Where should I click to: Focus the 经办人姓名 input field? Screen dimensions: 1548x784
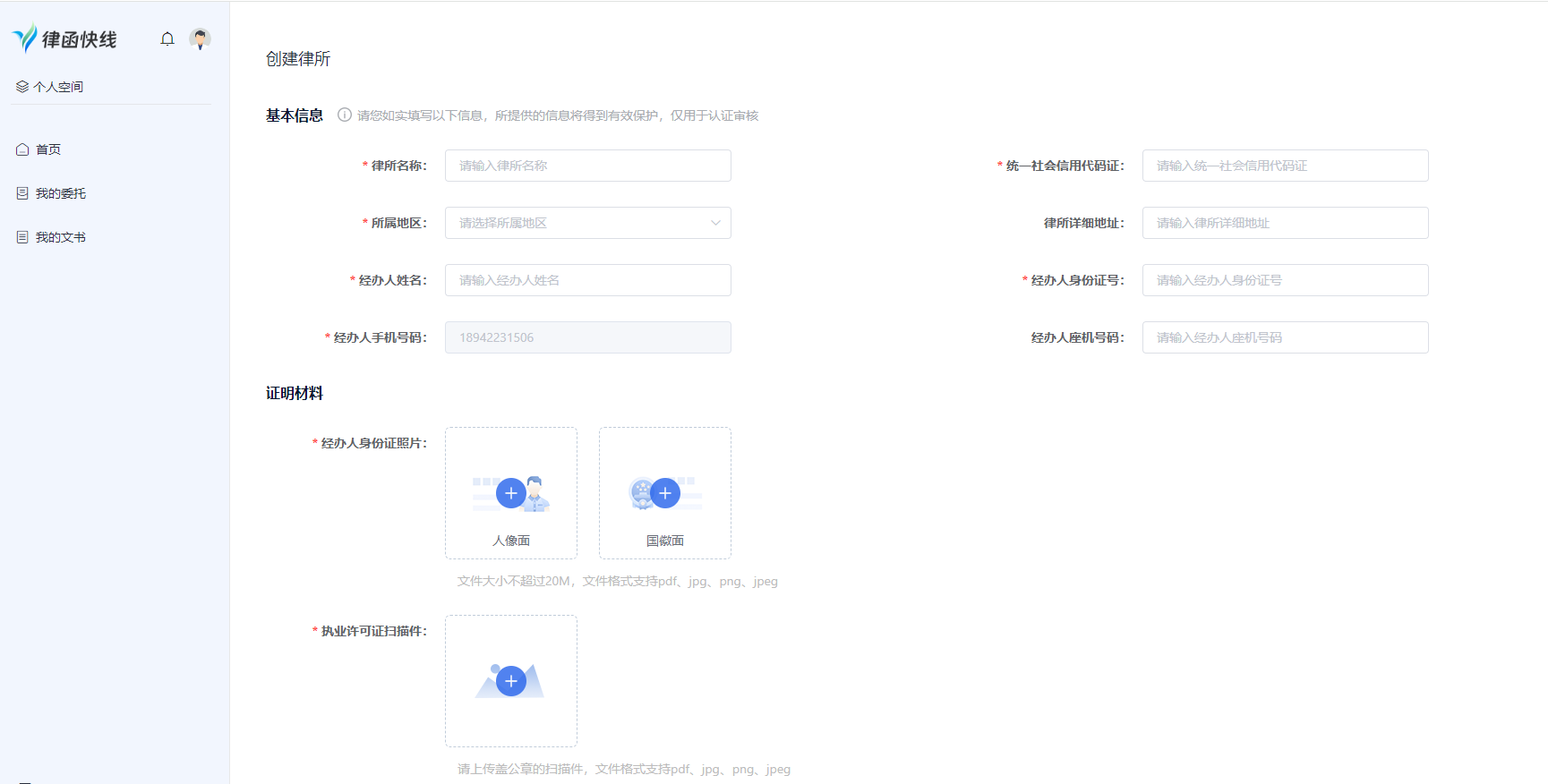tap(588, 280)
